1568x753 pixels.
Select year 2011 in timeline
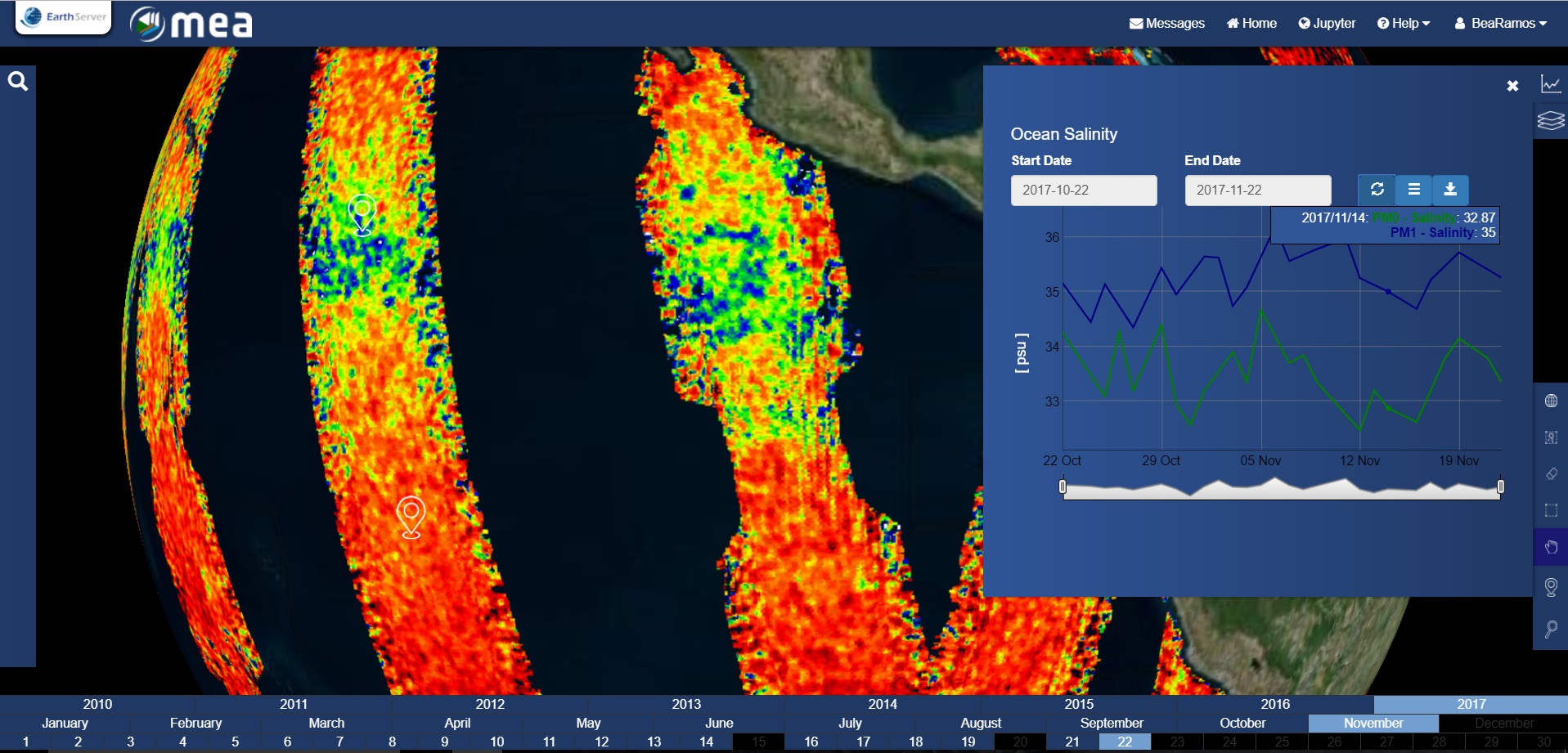tap(294, 704)
